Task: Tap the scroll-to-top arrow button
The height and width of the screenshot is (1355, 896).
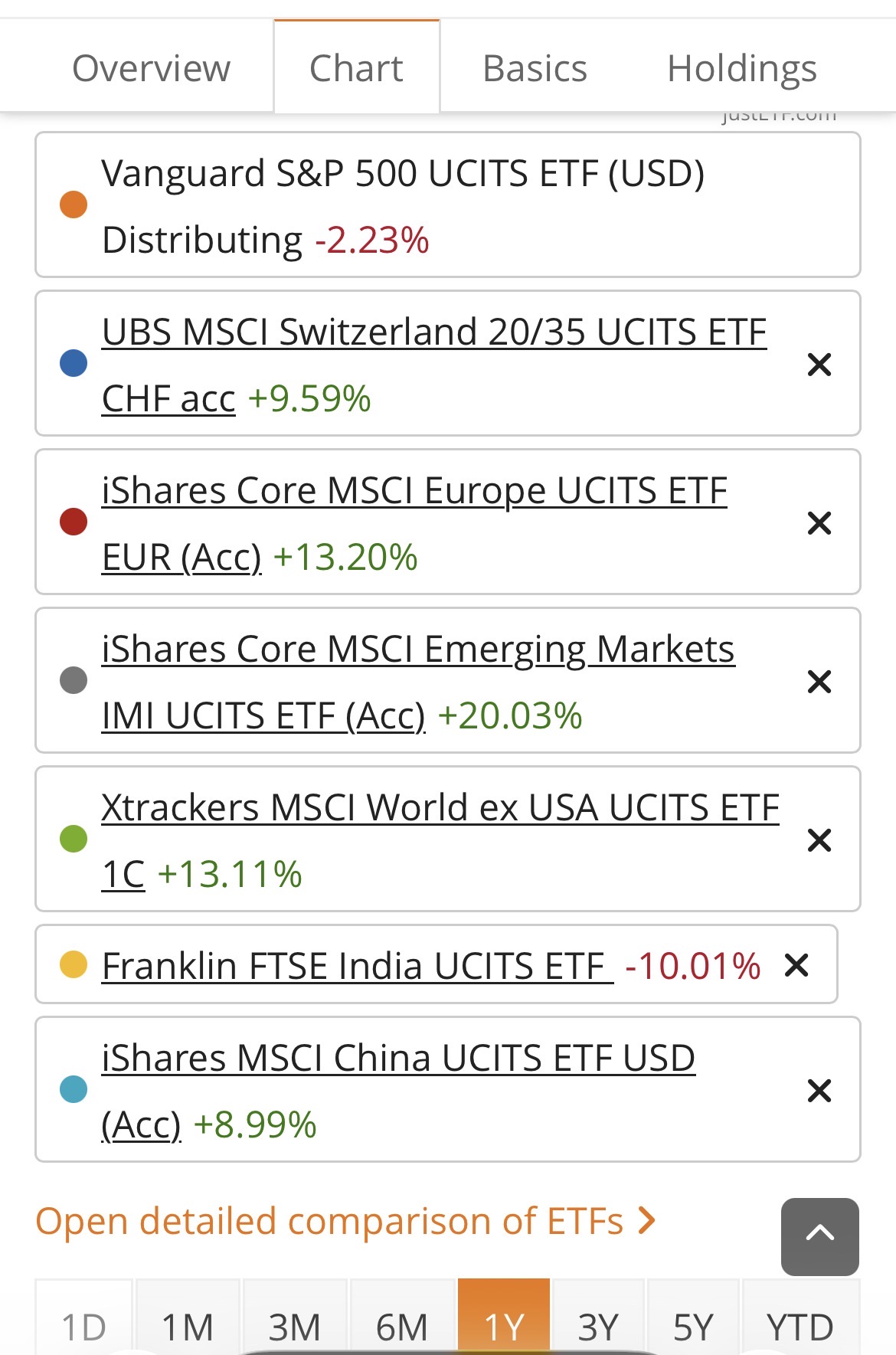Action: pyautogui.click(x=819, y=1236)
